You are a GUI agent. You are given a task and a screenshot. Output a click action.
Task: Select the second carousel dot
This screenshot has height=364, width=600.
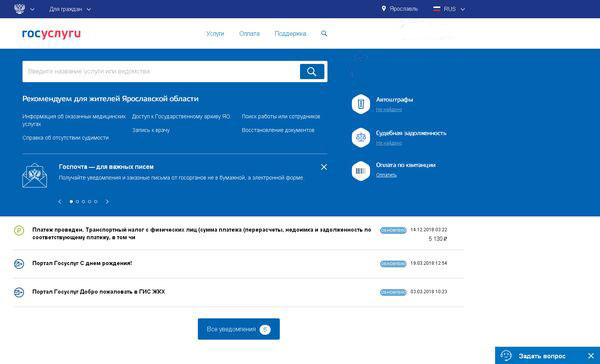(x=77, y=202)
